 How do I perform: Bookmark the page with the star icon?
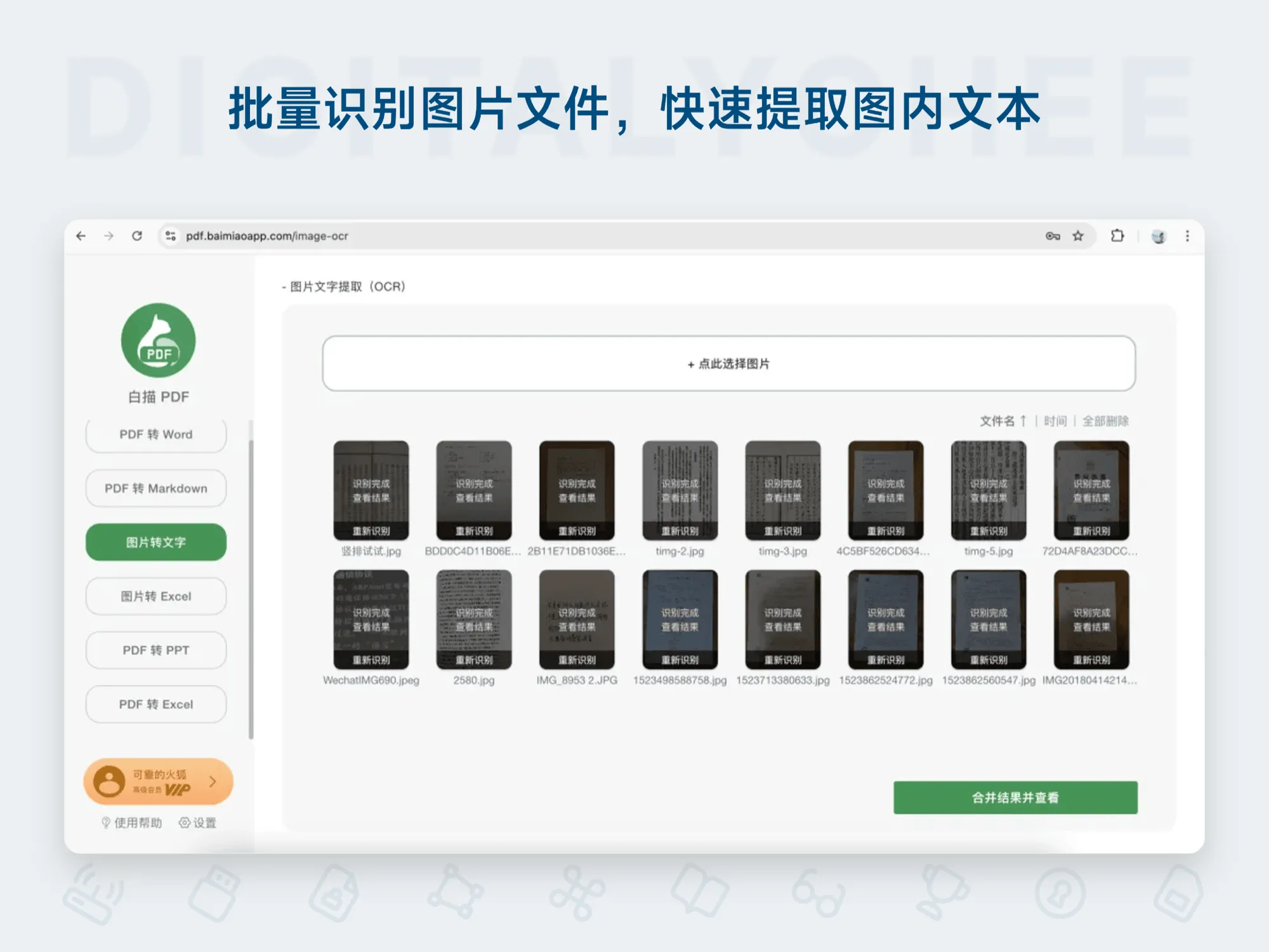(x=1077, y=235)
